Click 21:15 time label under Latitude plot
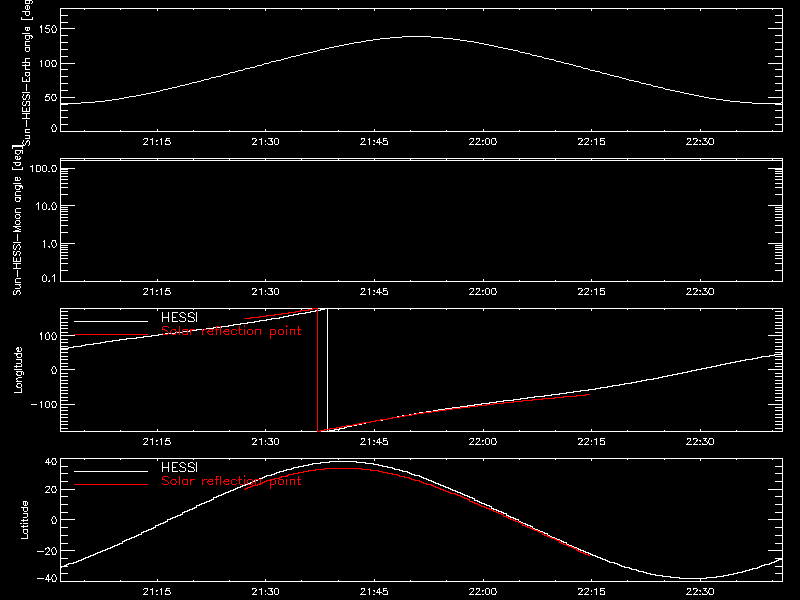Viewport: 800px width, 600px height. (x=157, y=591)
